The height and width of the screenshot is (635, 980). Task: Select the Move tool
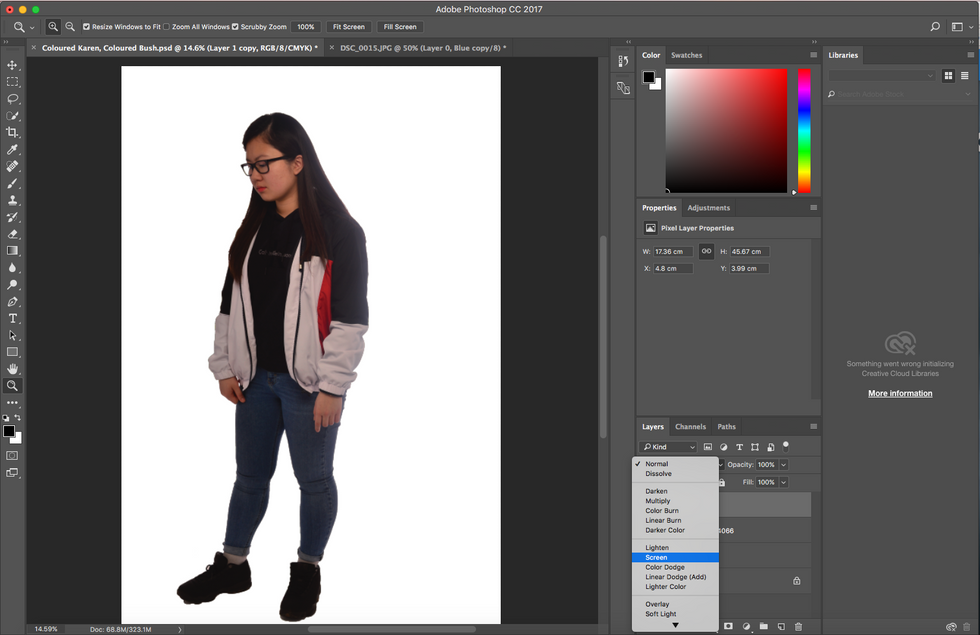coord(12,65)
